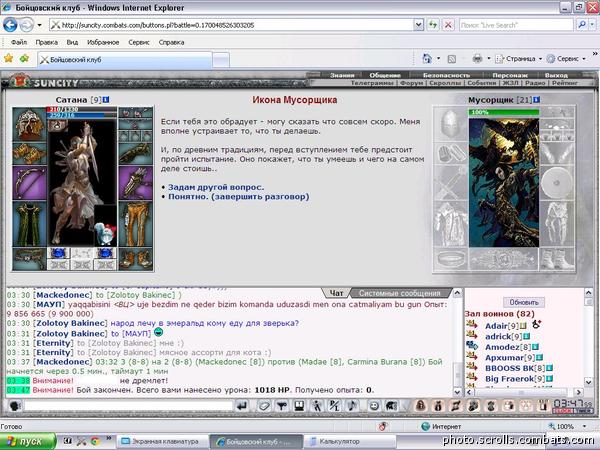Click the Add to Favorites star-plus icon
This screenshot has height=450, width=600.
coord(24,58)
